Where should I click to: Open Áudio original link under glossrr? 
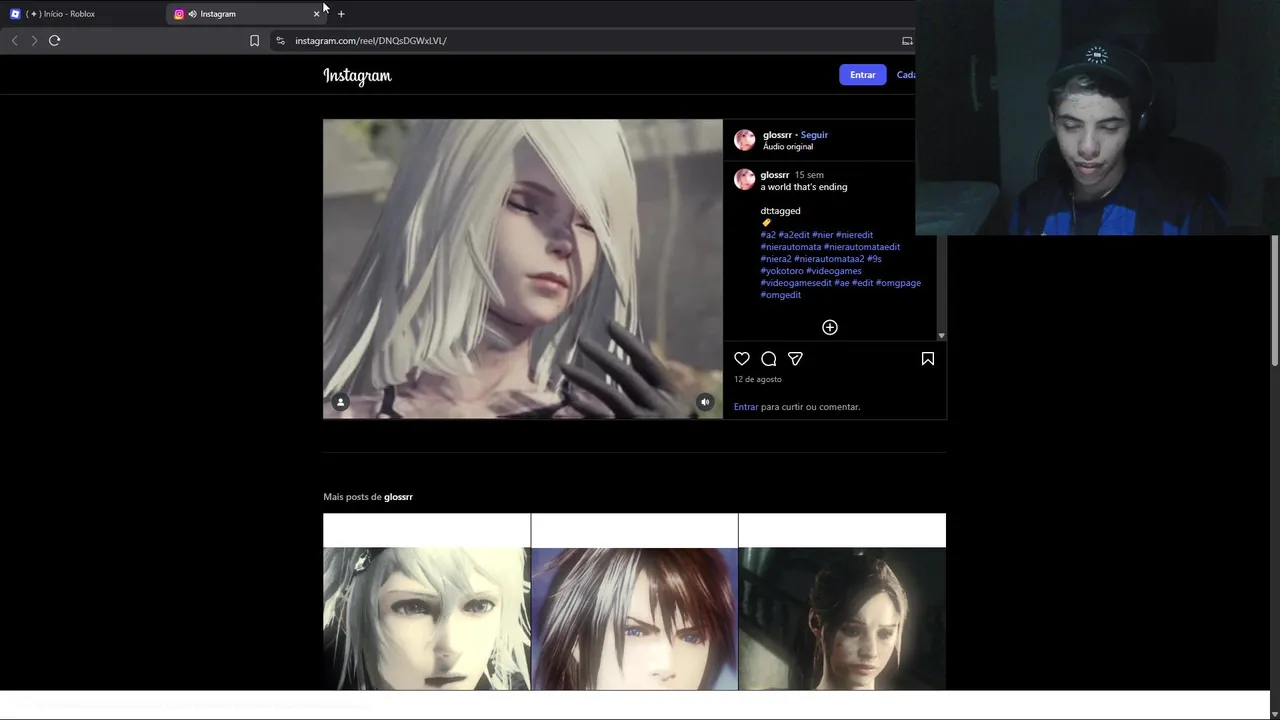[x=788, y=147]
